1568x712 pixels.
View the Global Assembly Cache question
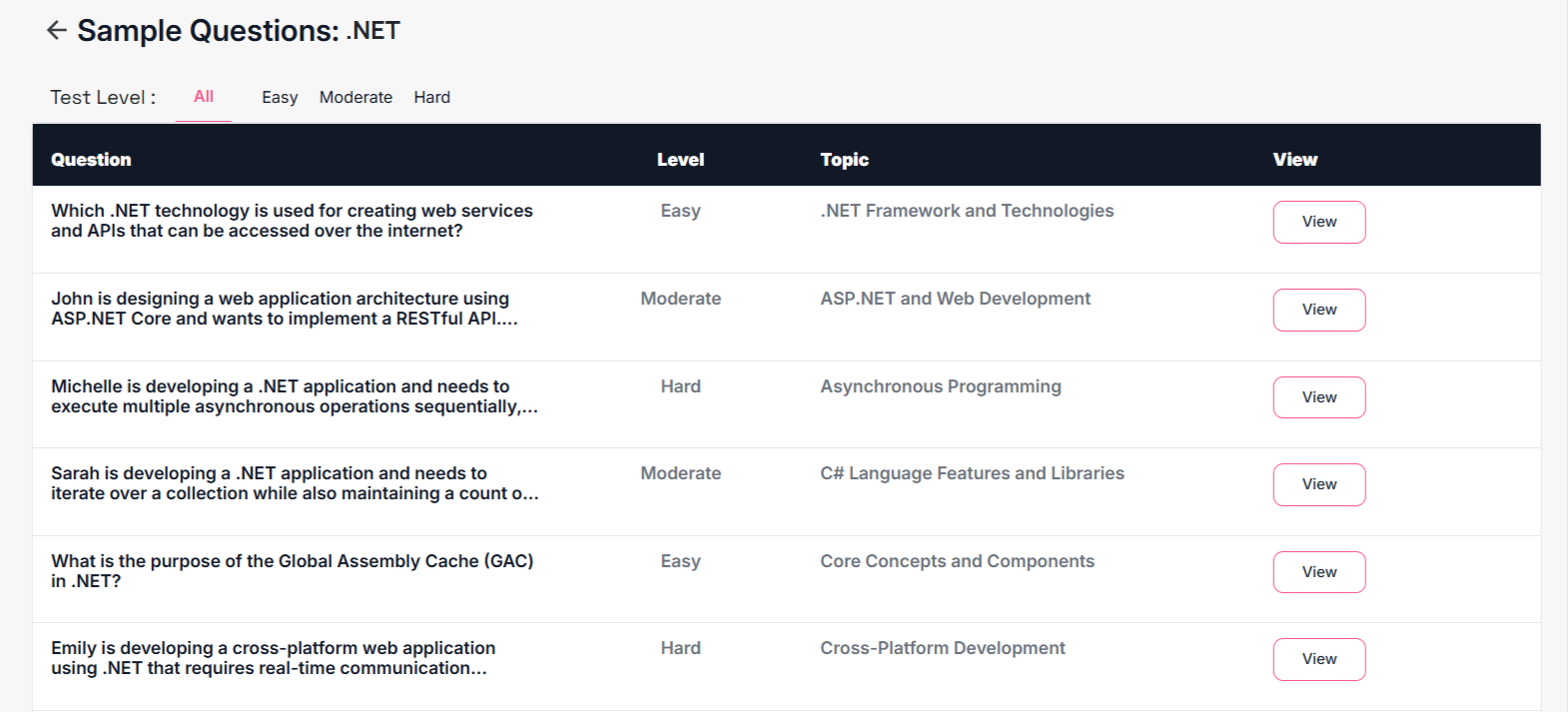click(x=1318, y=572)
